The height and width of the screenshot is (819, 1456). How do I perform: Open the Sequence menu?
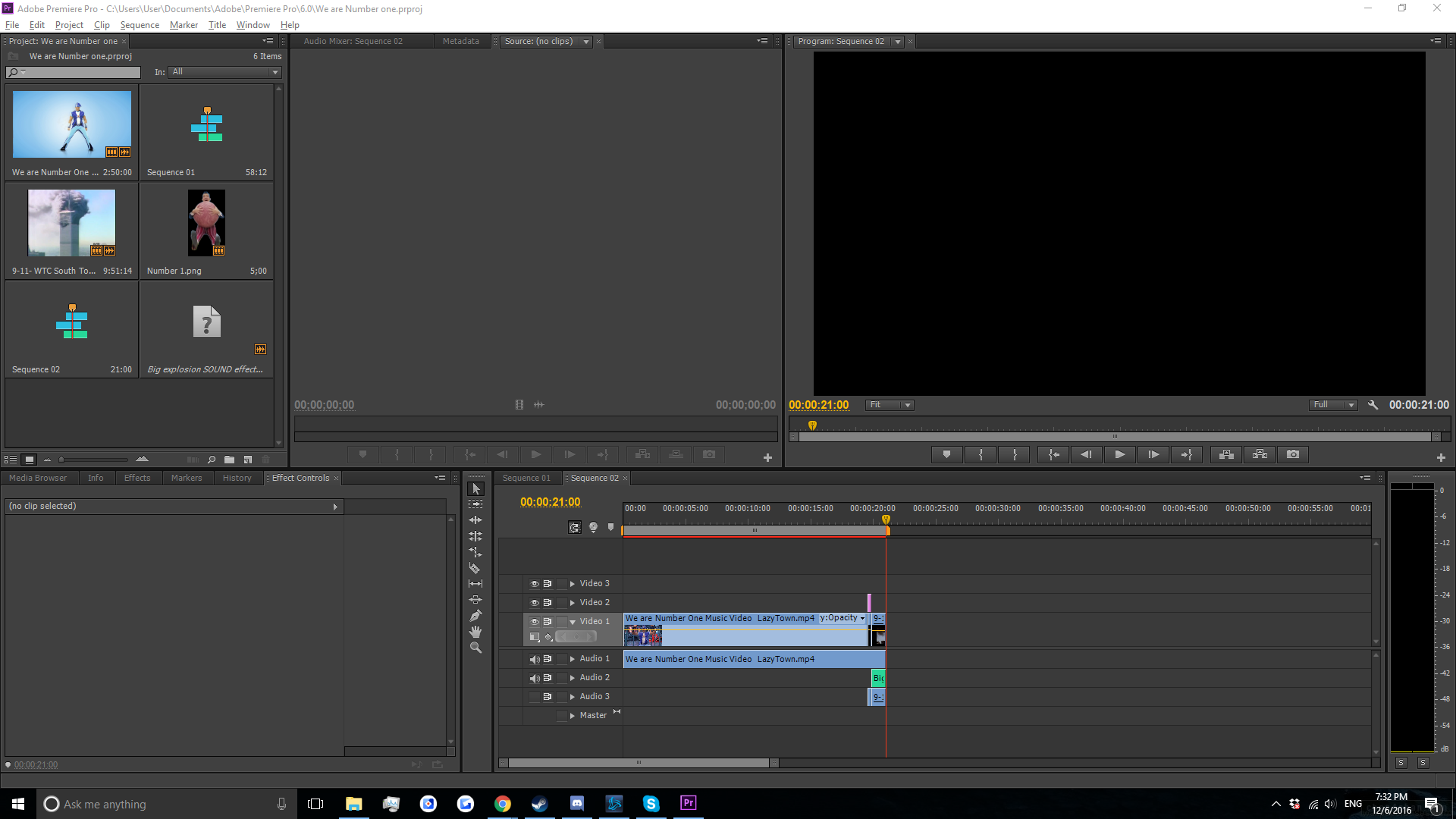tap(140, 25)
